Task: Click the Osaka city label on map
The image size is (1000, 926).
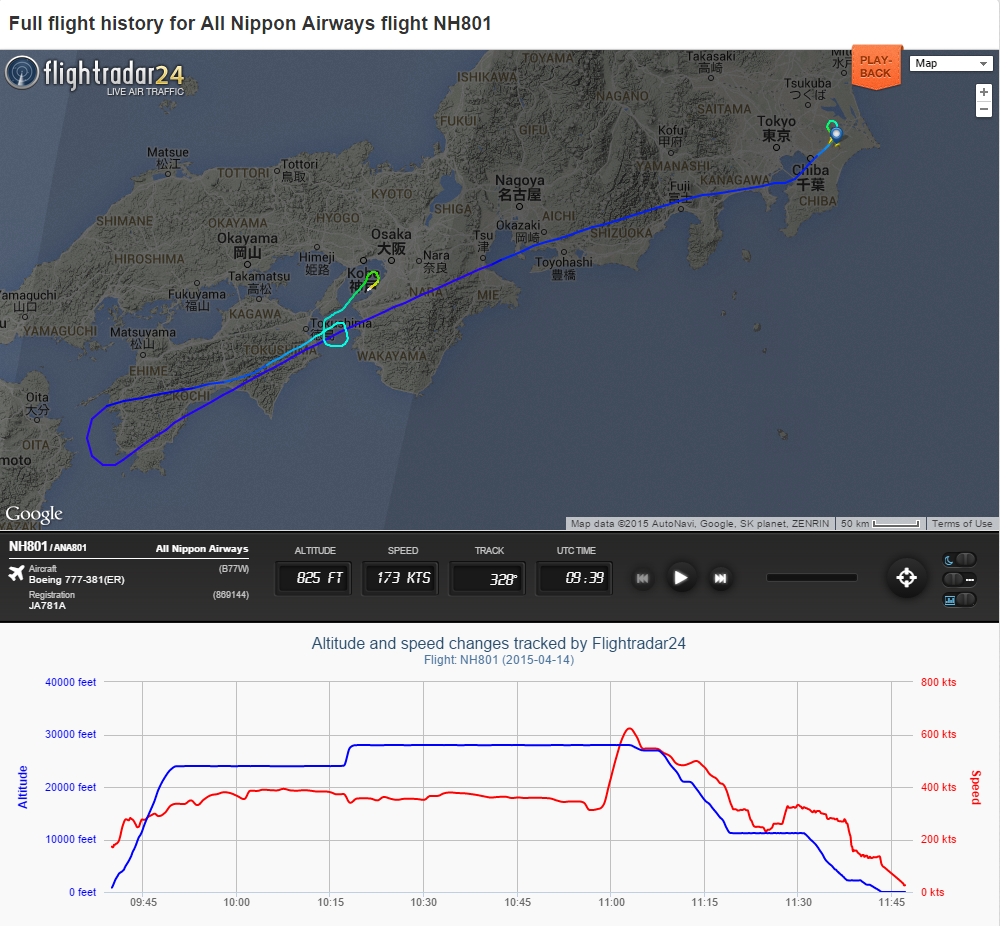Action: tap(391, 241)
